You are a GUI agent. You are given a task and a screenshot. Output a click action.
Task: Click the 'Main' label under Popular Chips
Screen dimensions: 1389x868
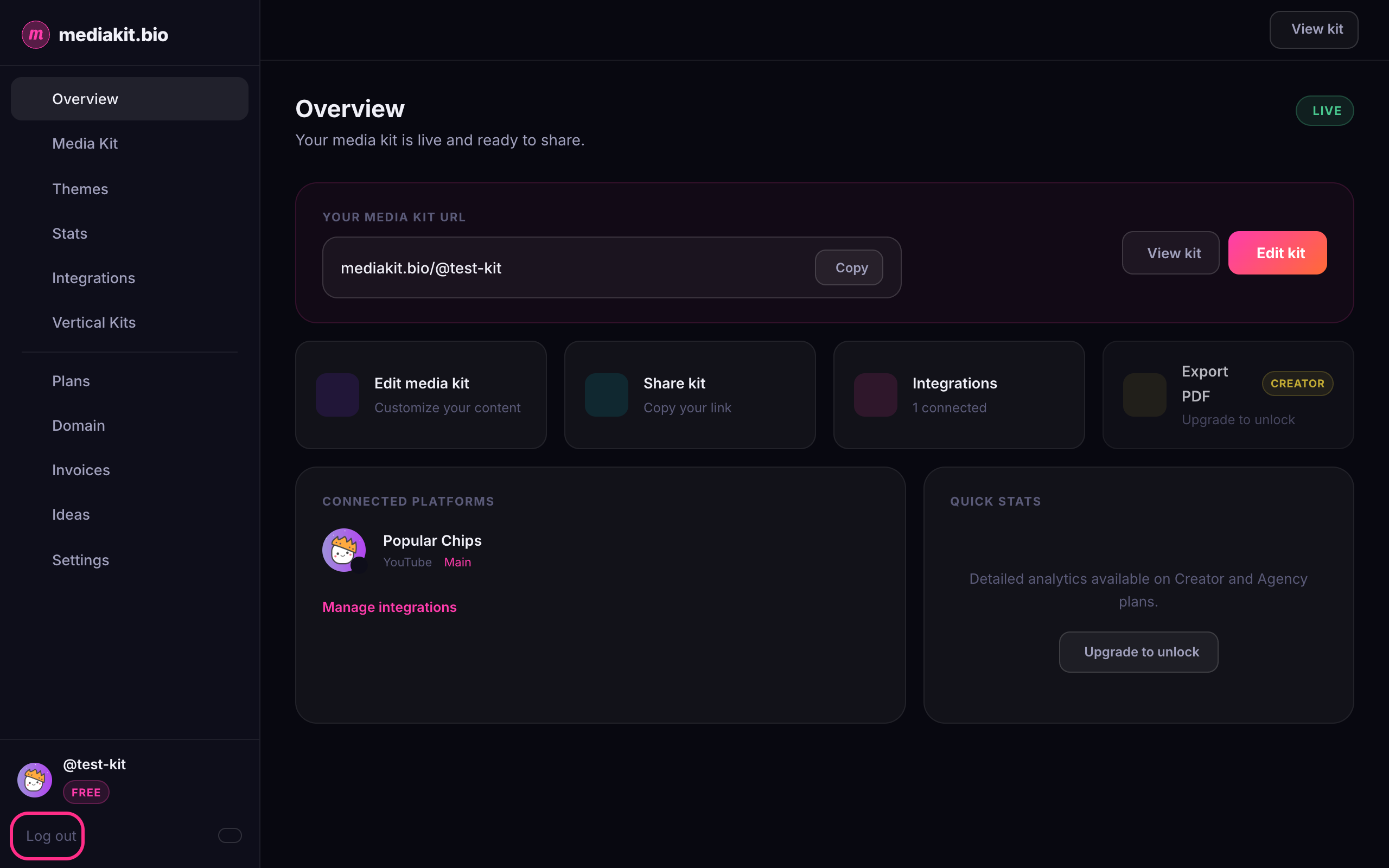click(457, 562)
